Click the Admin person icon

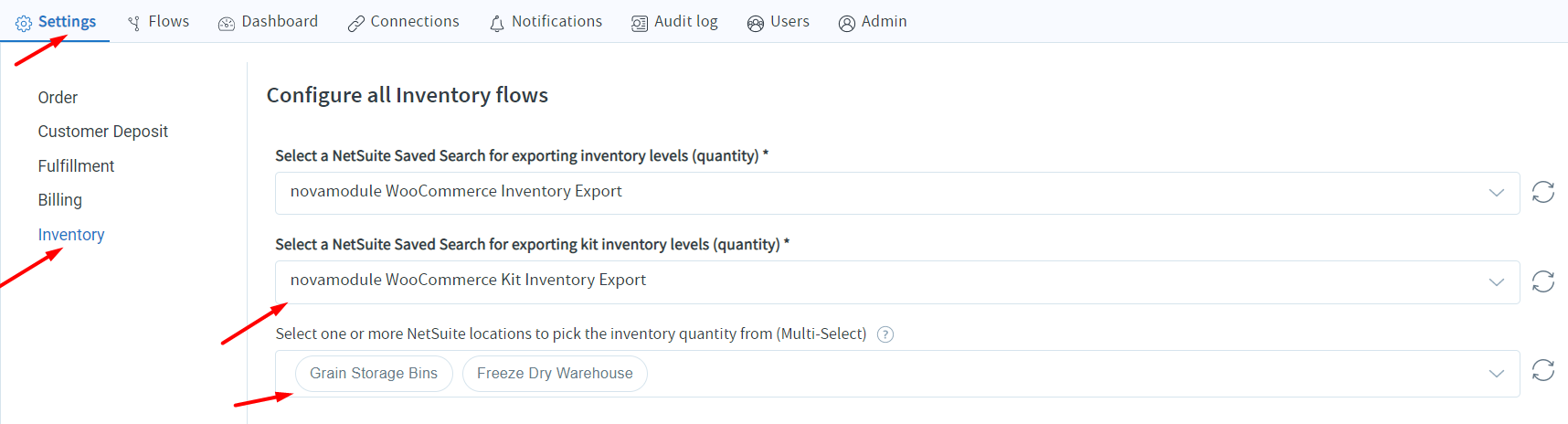coord(847,24)
